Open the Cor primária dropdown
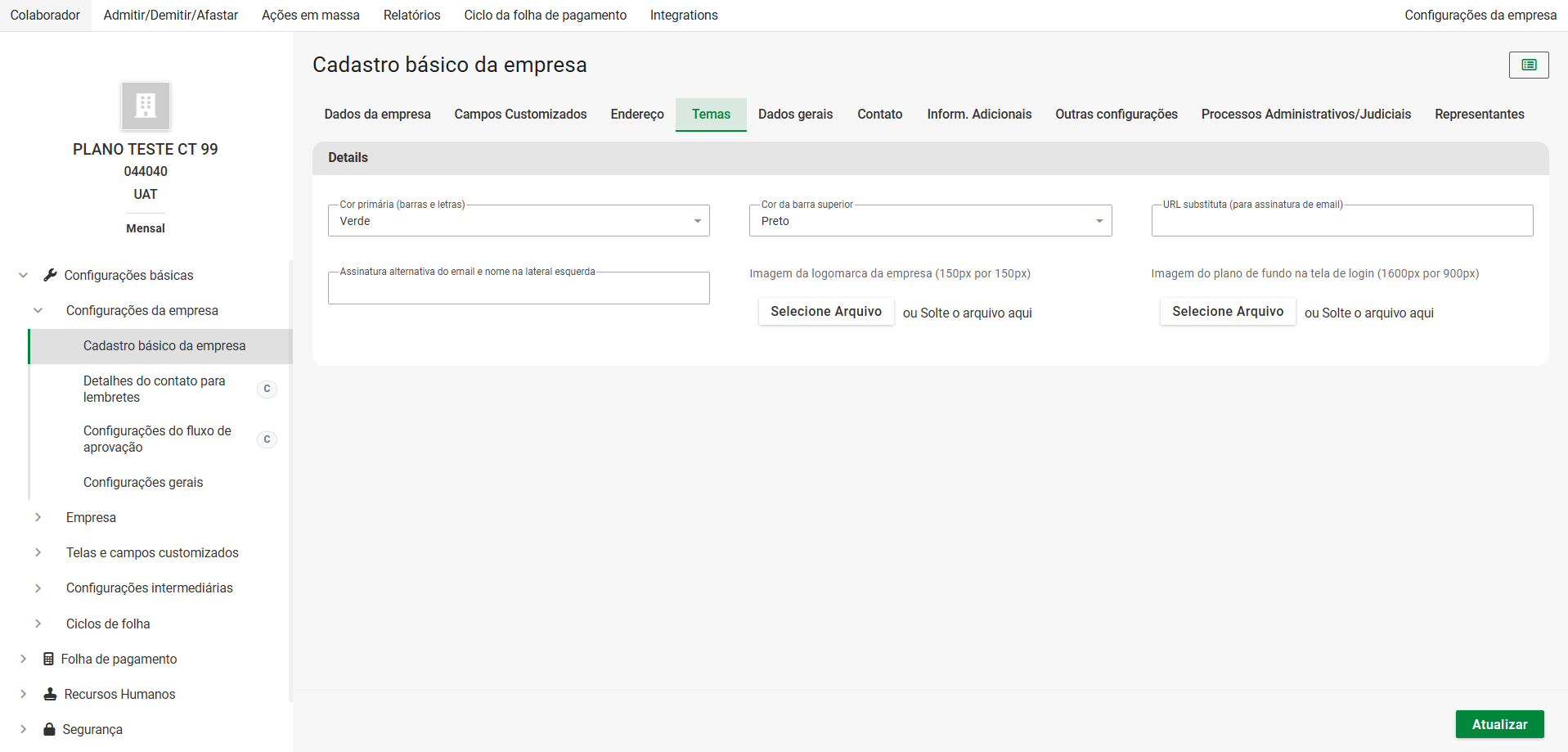This screenshot has height=752, width=1568. pyautogui.click(x=519, y=221)
